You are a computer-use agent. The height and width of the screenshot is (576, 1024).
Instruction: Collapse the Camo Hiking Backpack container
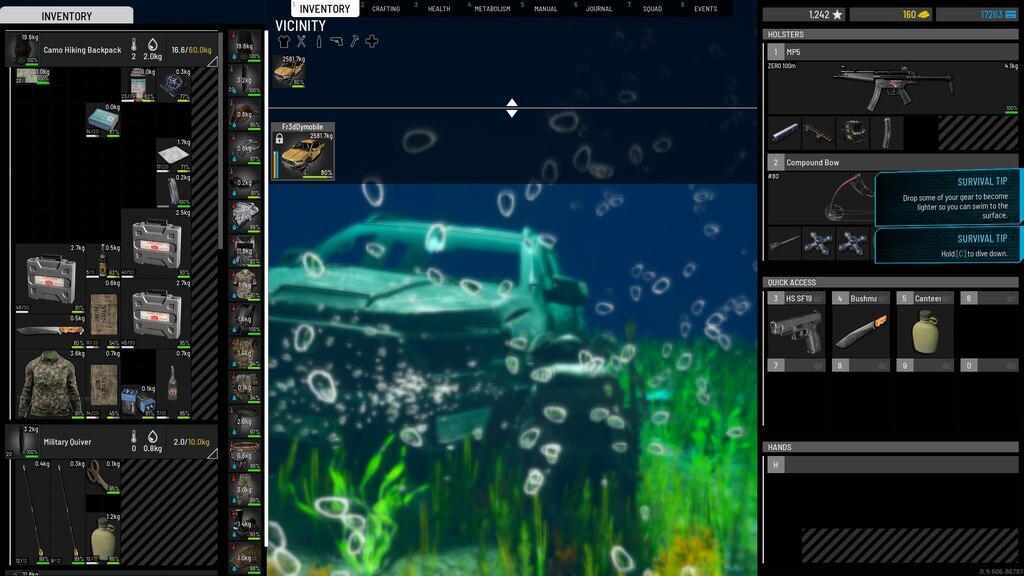[x=212, y=62]
